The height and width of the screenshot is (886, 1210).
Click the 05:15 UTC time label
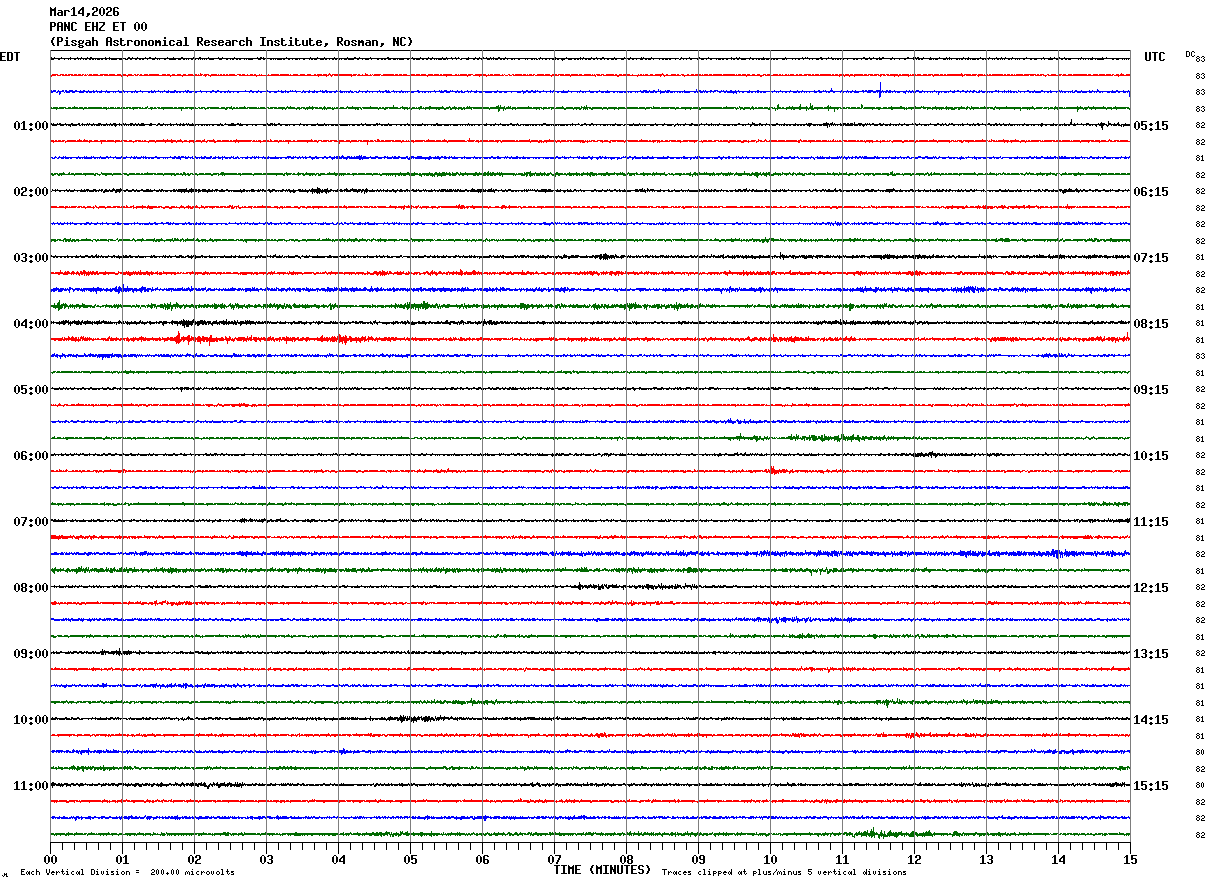(1151, 126)
